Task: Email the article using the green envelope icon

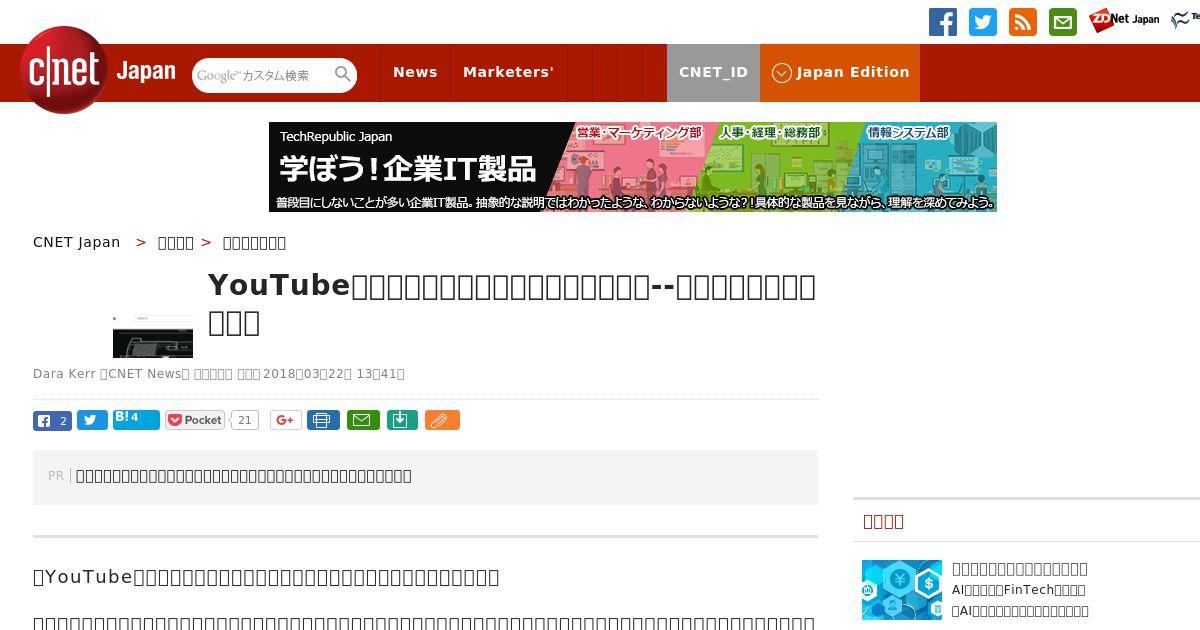Action: (x=363, y=420)
